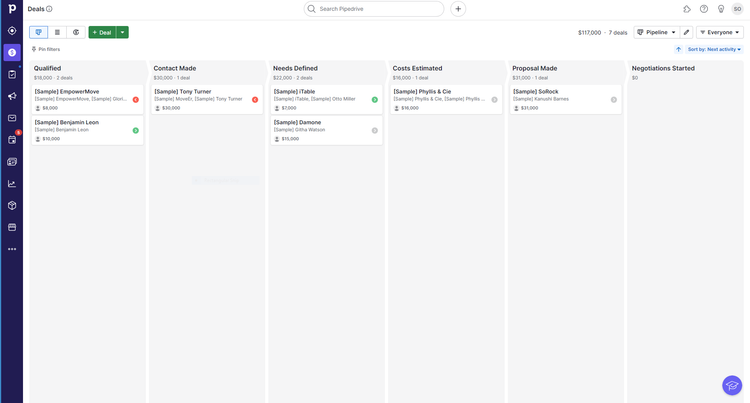
Task: Click grey activity icon on SoRock deal
Action: click(x=614, y=99)
